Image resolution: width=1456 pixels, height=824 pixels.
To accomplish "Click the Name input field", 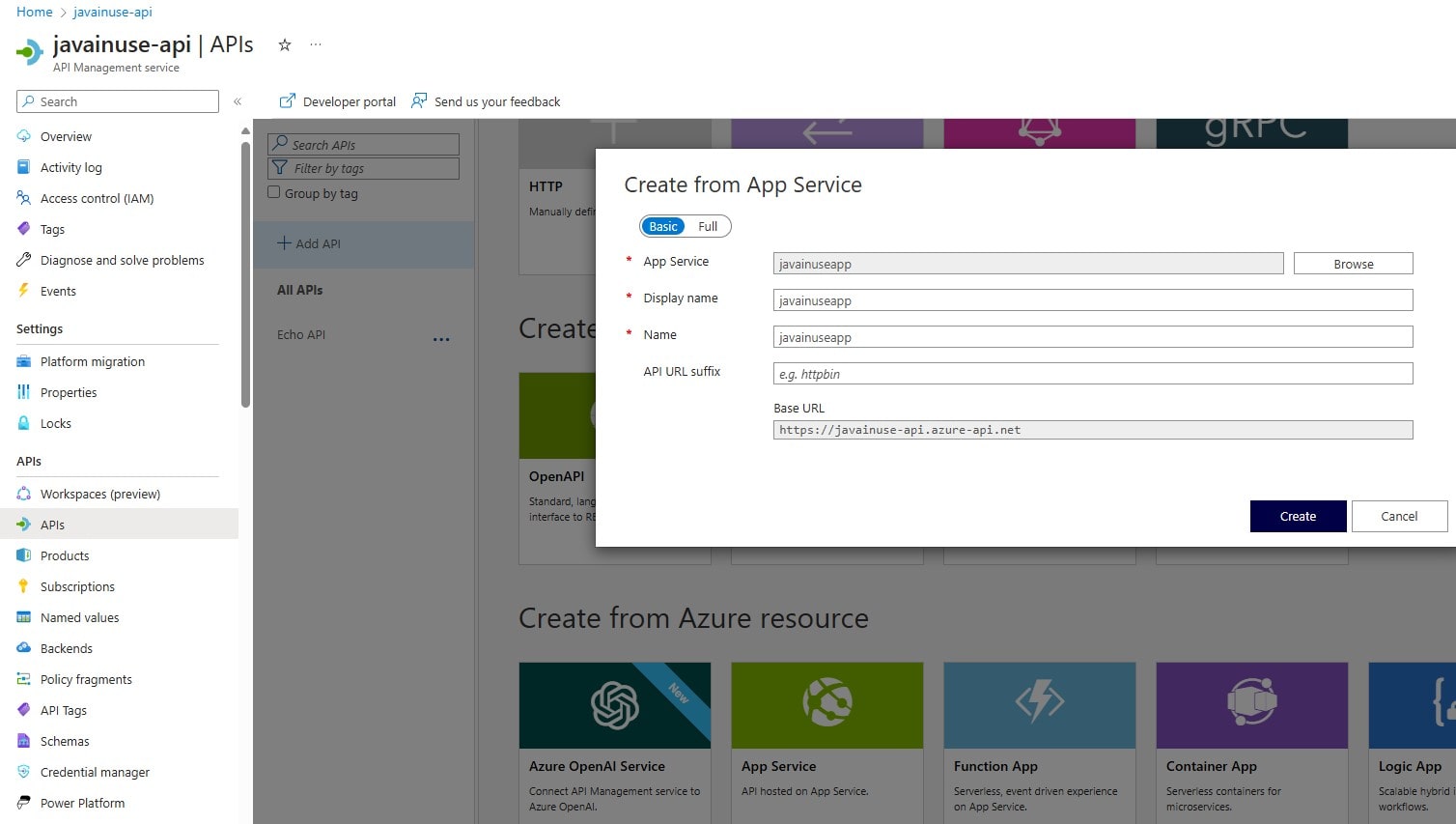I will [x=1093, y=337].
